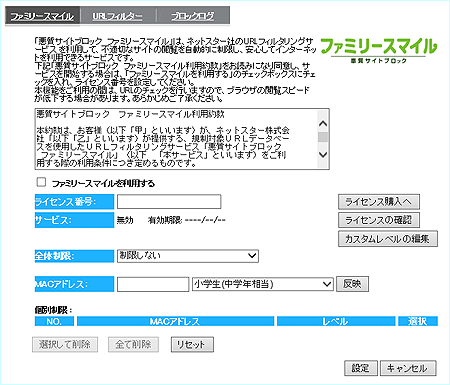Click the サービス label
Screen dimensions: 450x385
(x=74, y=220)
